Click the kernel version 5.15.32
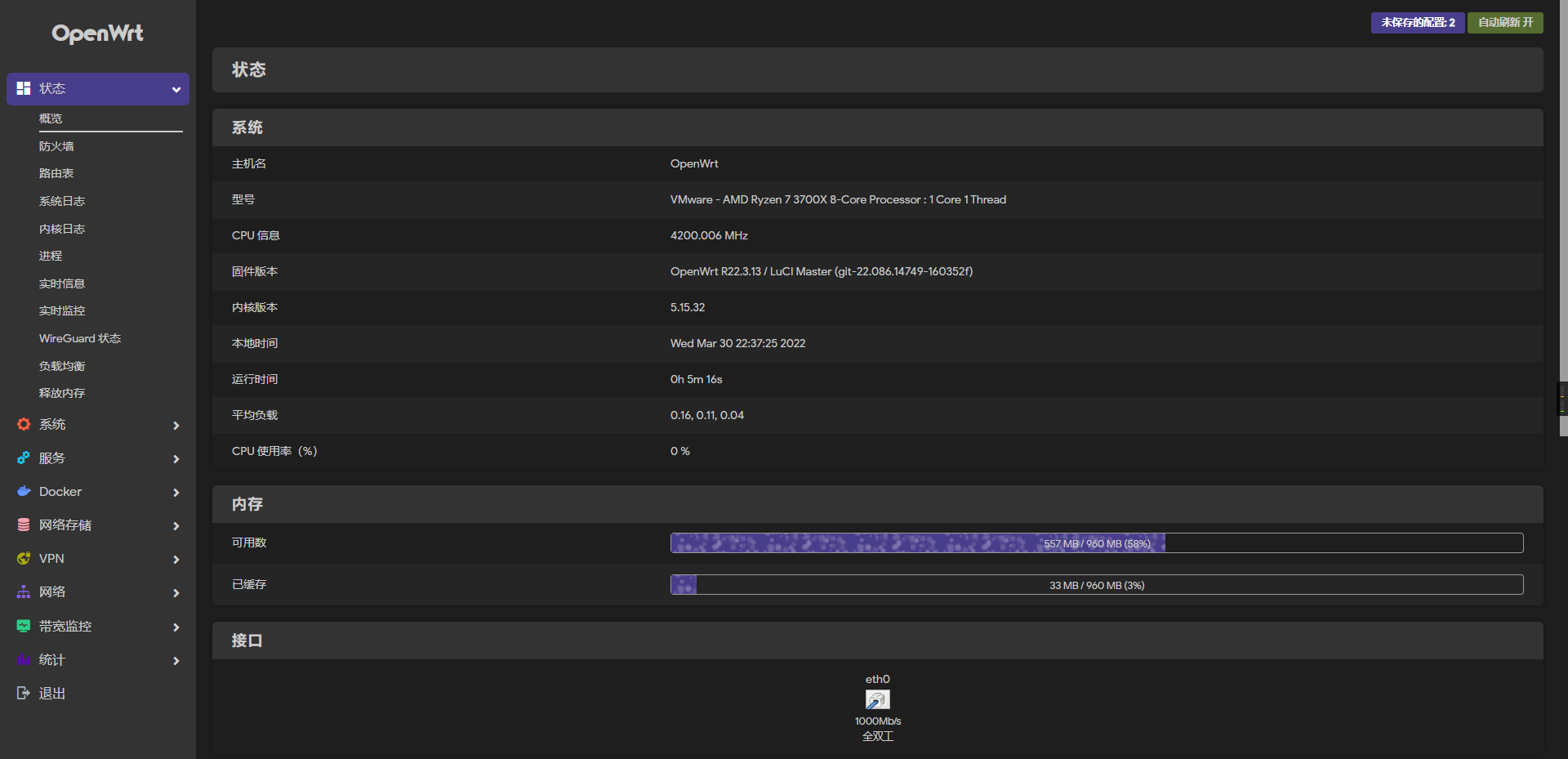1568x759 pixels. [x=688, y=307]
